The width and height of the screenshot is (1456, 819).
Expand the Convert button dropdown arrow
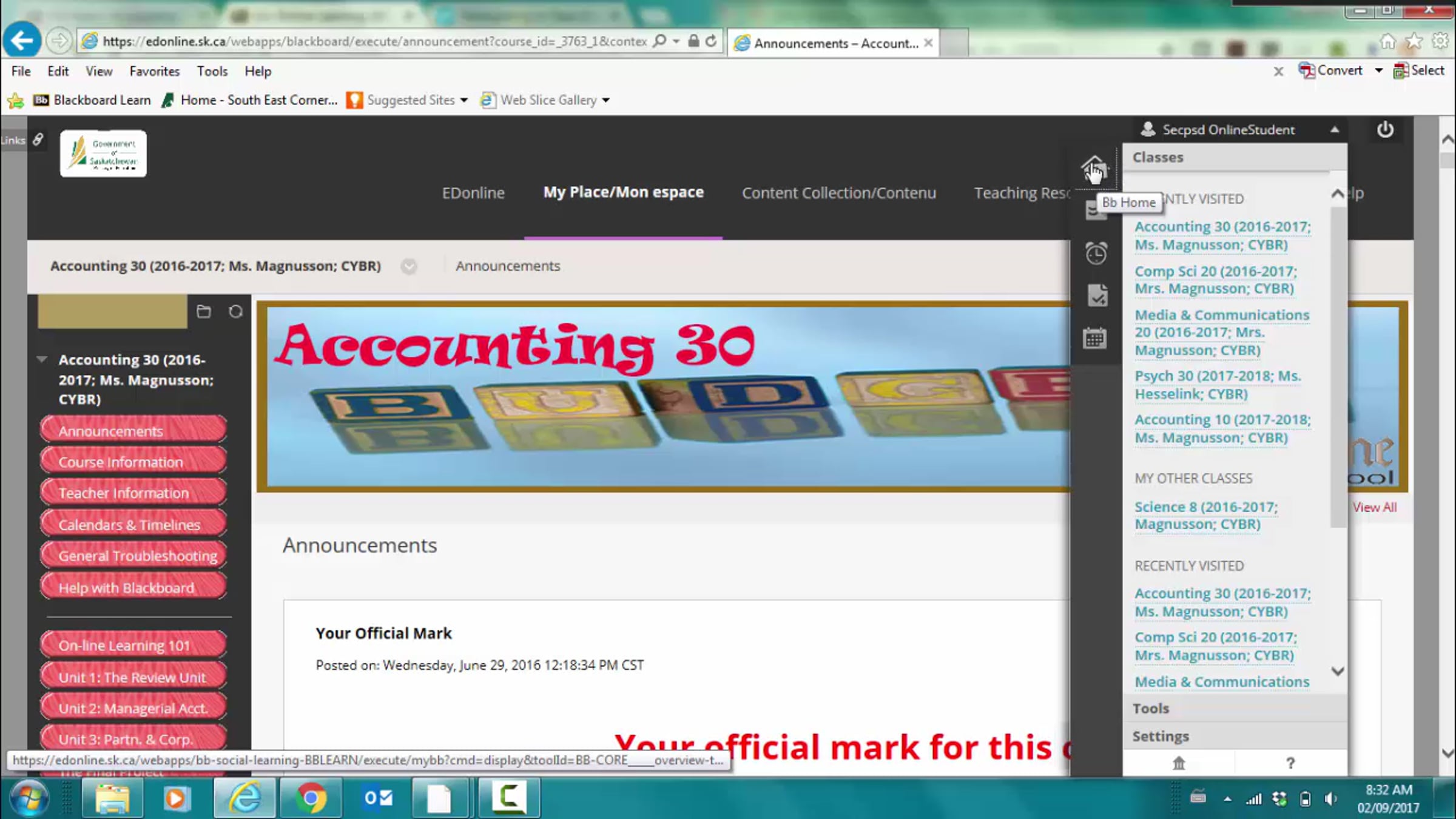tap(1378, 71)
